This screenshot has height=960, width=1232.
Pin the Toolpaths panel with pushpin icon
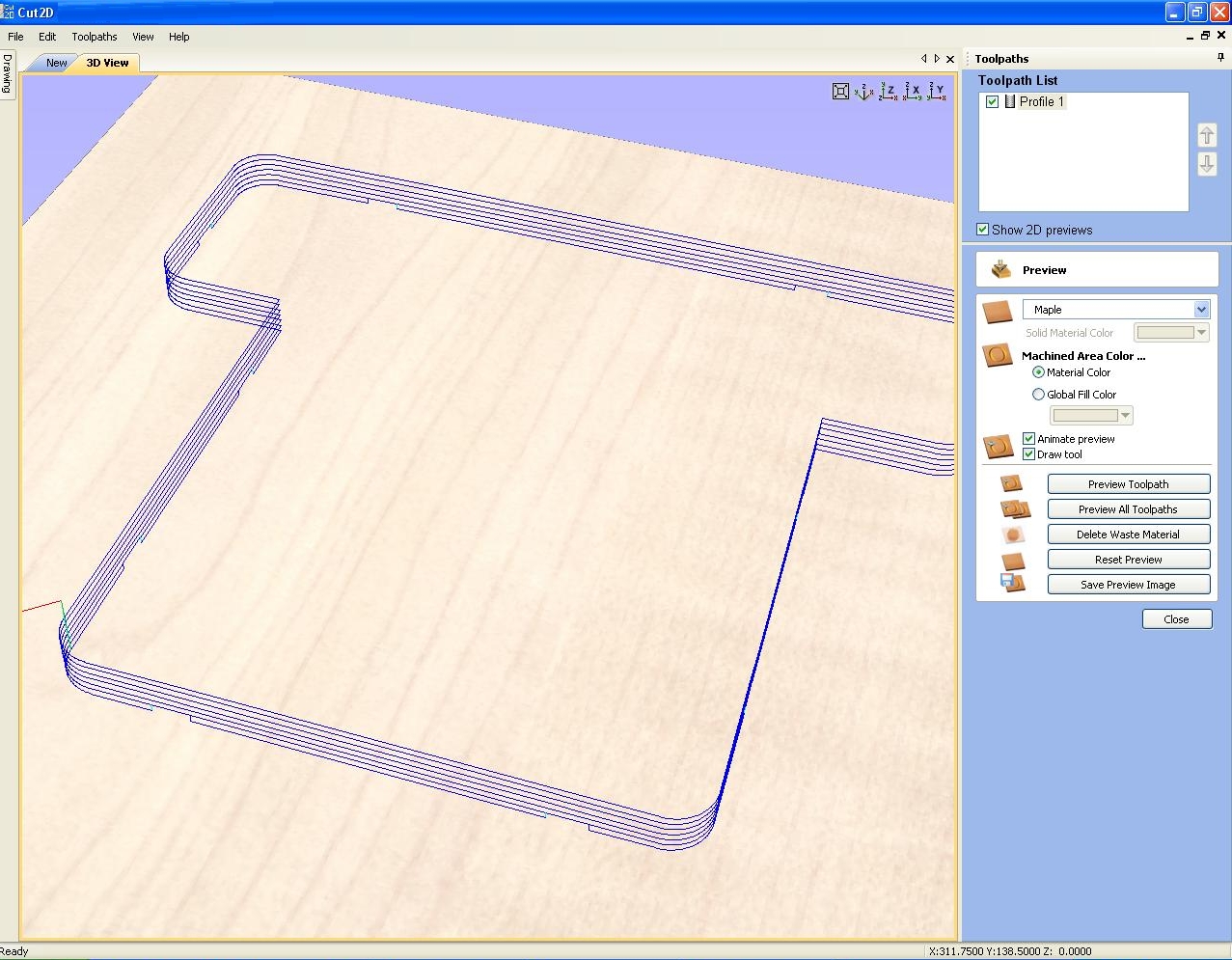click(x=1220, y=59)
